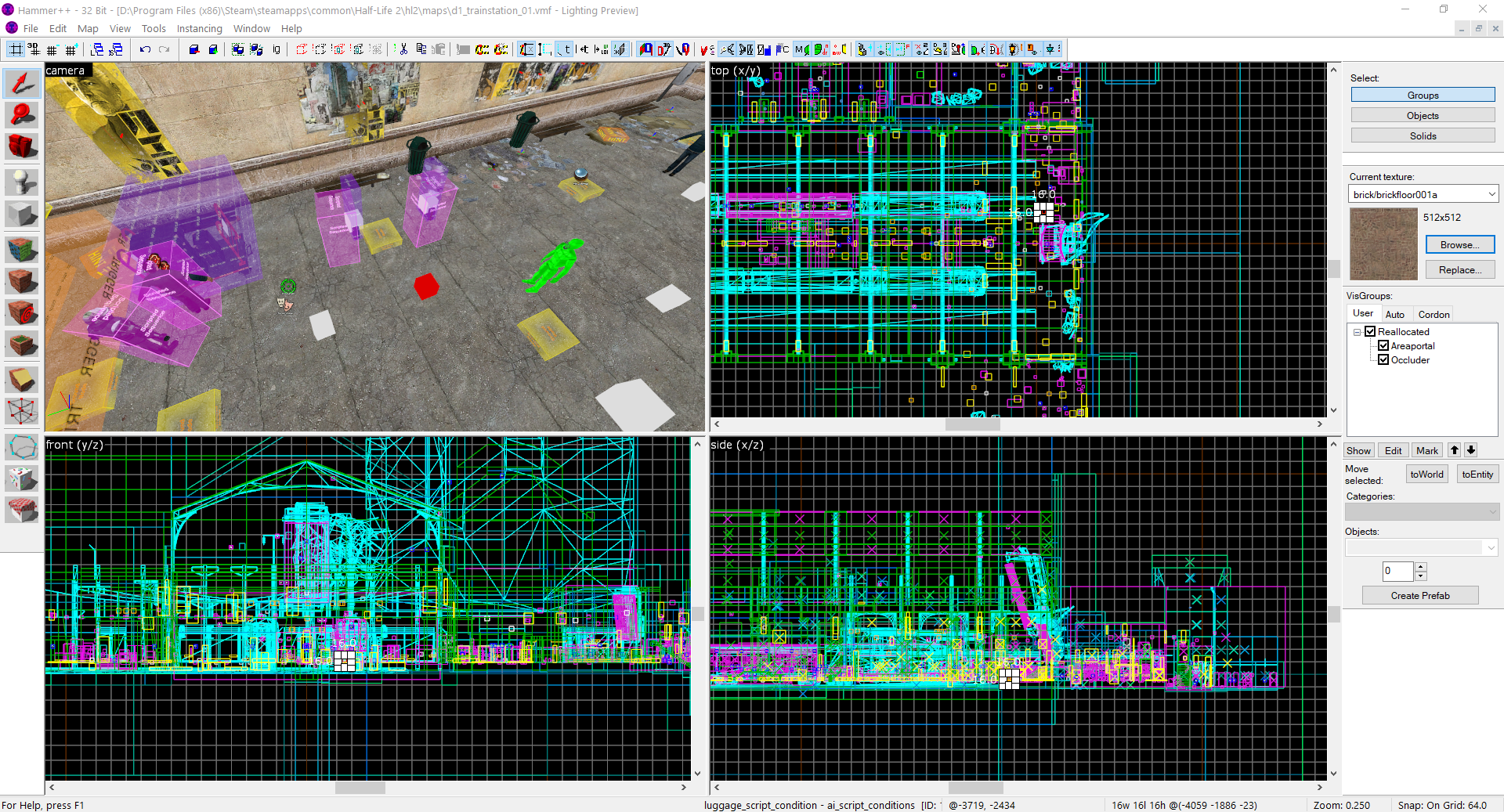
Task: Select the Magnify tool
Action: [22, 114]
